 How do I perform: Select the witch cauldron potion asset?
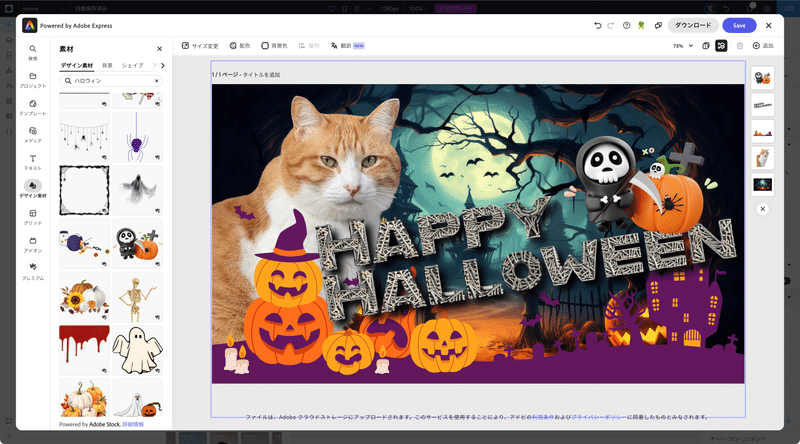(x=84, y=243)
